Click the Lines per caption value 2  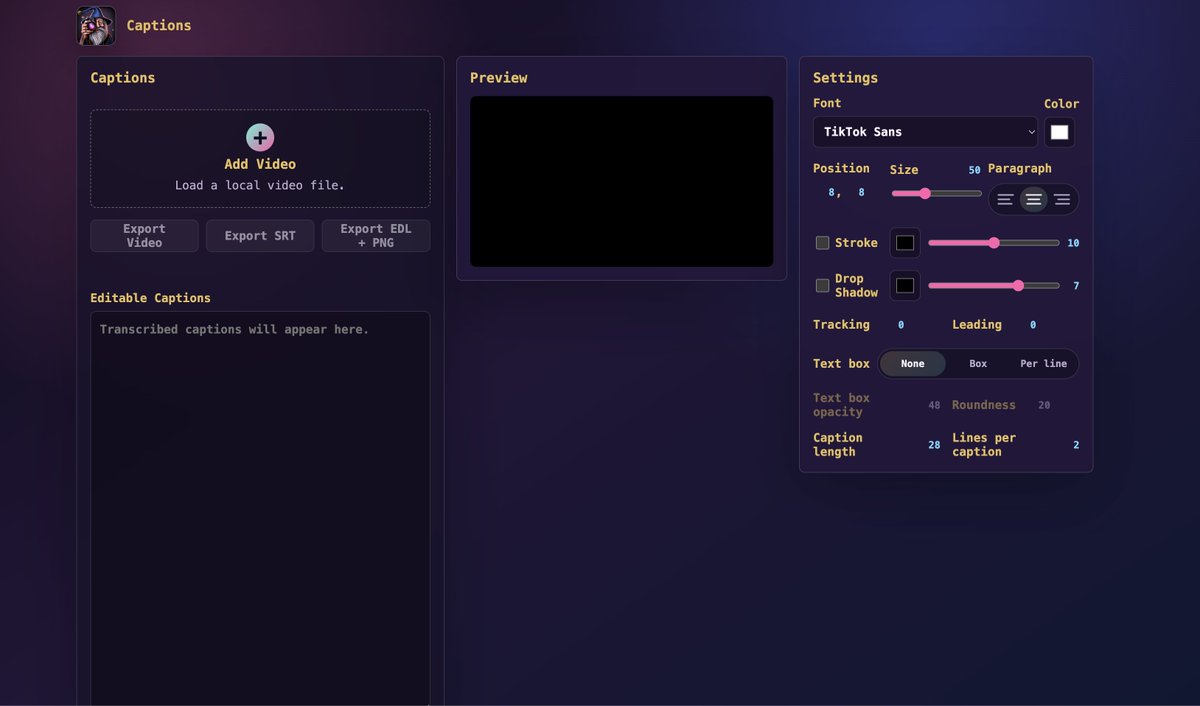pyautogui.click(x=1076, y=445)
